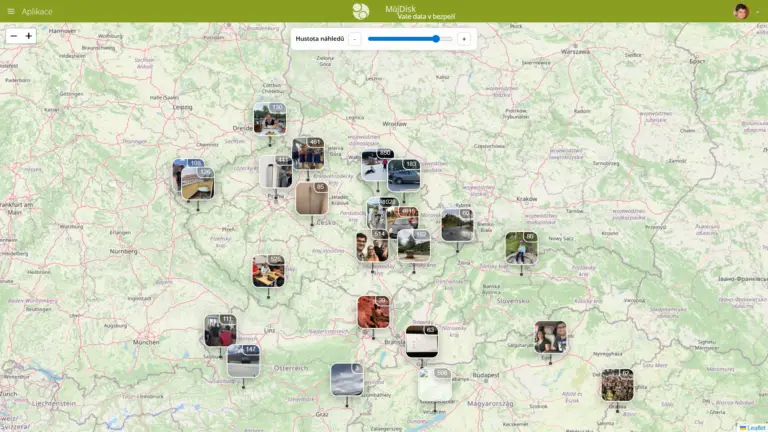Click the Nürnberg label on the map
The image size is (768, 432).
point(123,251)
